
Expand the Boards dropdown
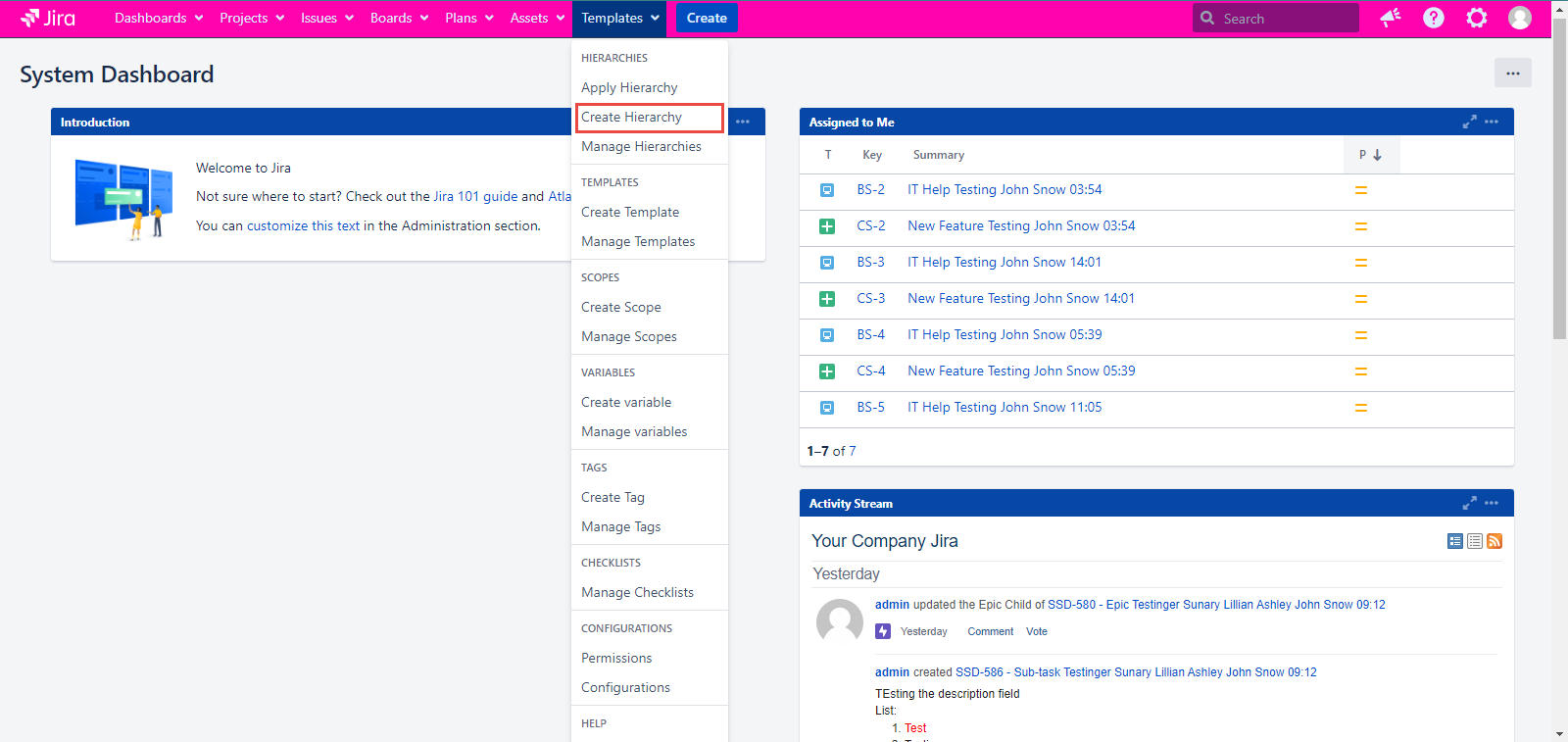(399, 18)
